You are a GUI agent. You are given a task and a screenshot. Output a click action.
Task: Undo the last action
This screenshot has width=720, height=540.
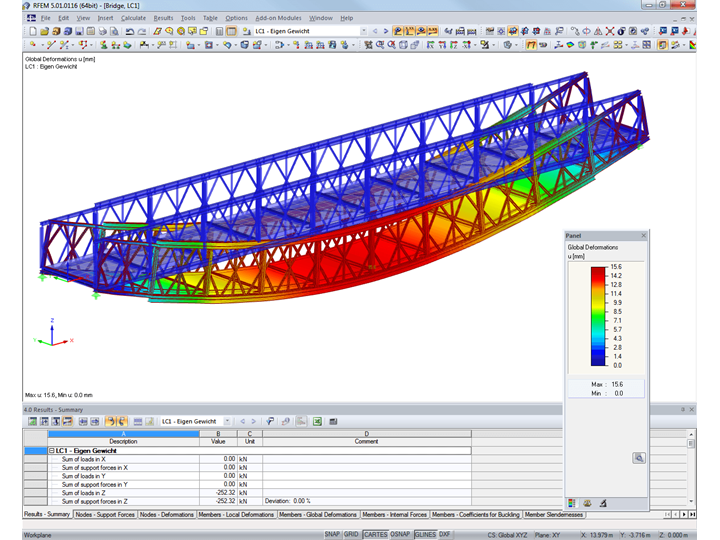[x=130, y=31]
